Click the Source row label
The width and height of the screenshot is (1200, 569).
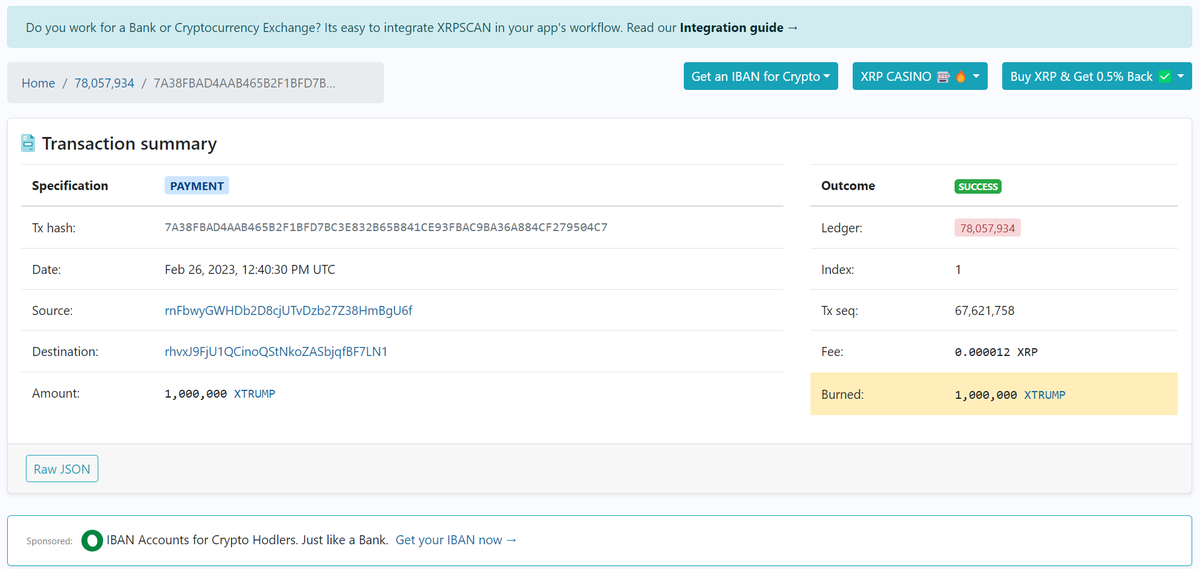[52, 311]
